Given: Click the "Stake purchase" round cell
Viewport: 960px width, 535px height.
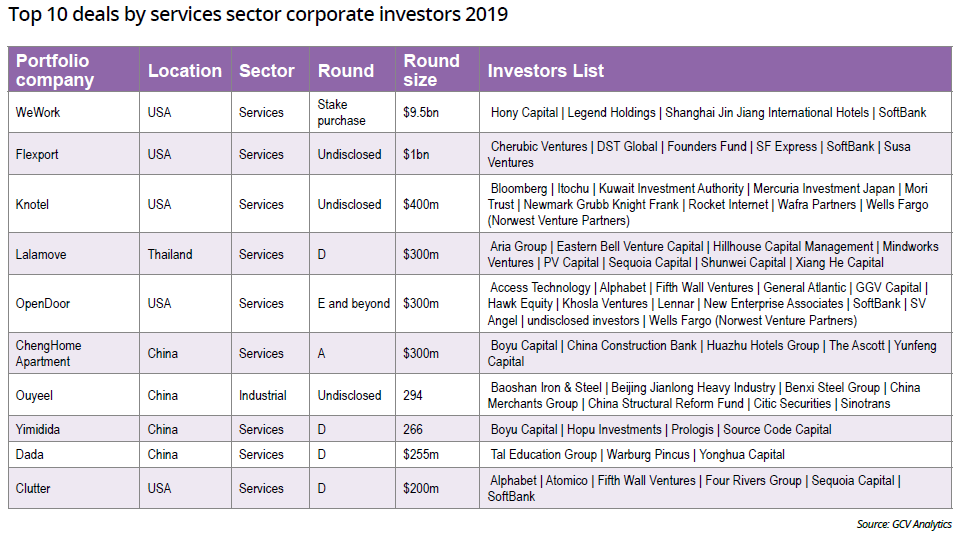Looking at the screenshot, I should click(342, 113).
